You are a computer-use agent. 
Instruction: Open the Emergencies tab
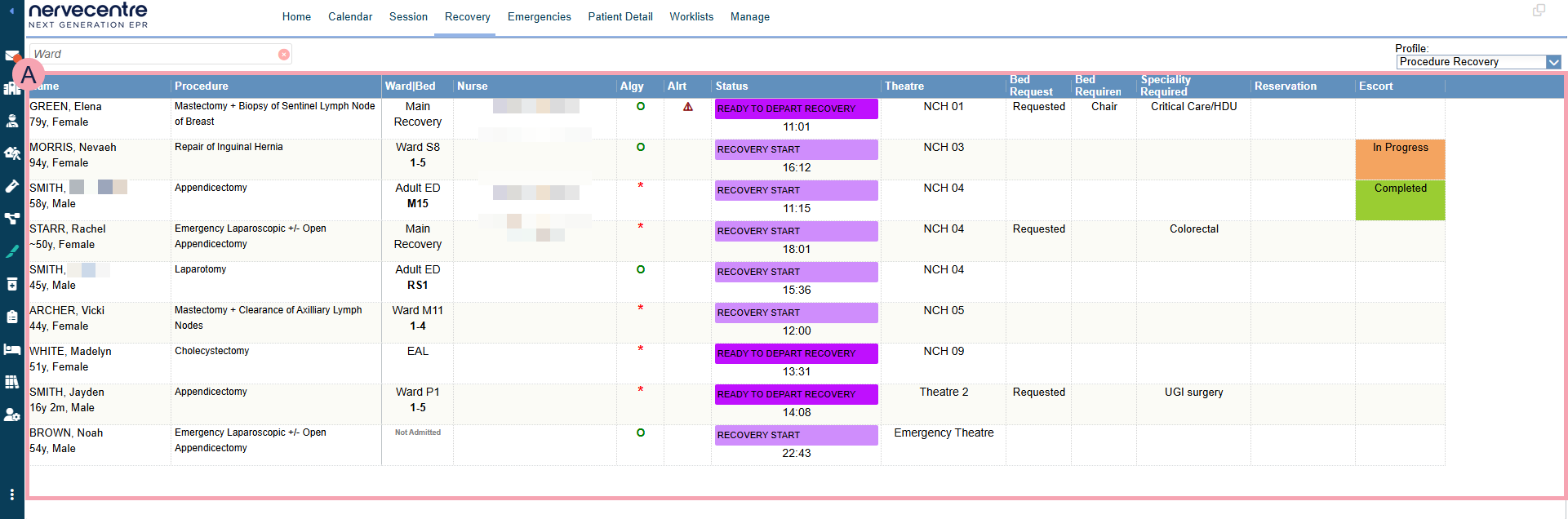[x=539, y=17]
